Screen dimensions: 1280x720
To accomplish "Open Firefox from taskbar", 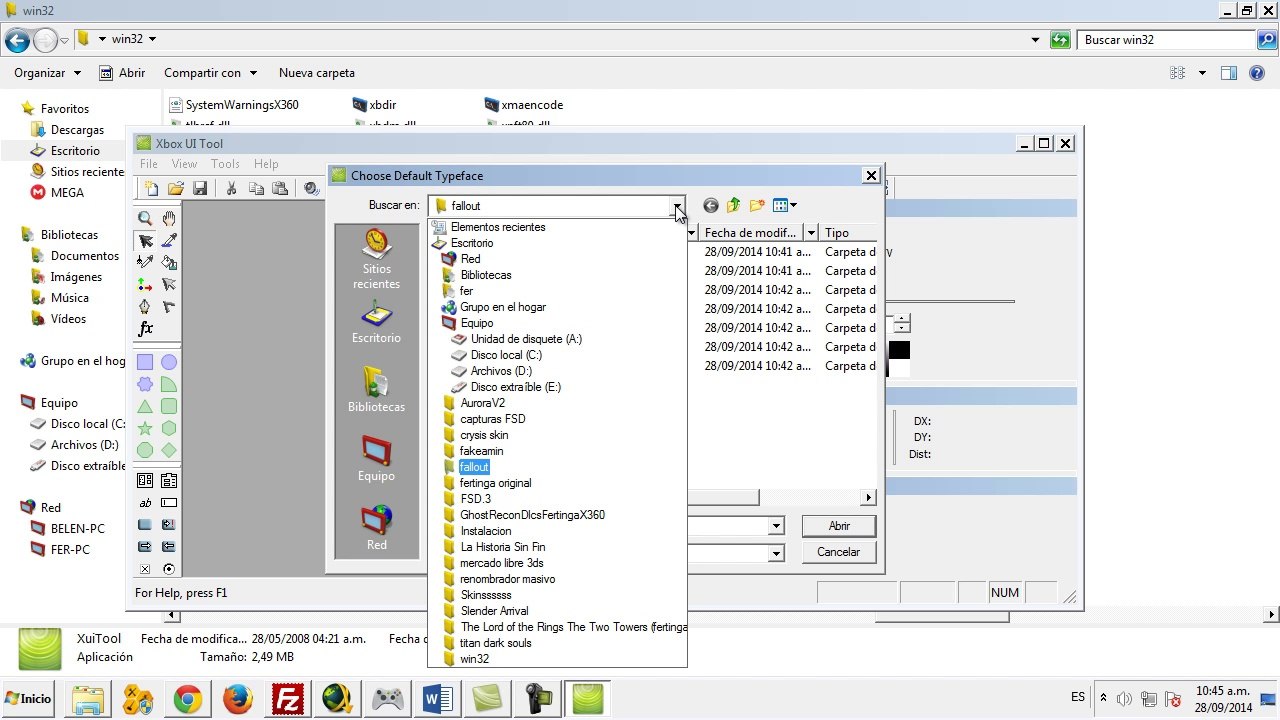I will [238, 699].
